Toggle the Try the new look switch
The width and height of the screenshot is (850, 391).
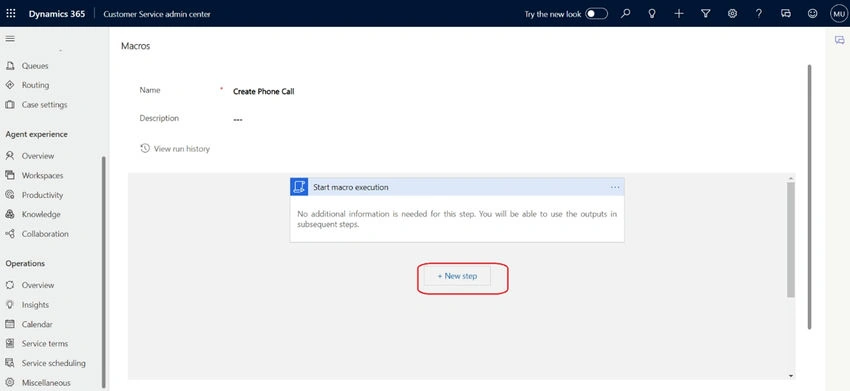[596, 14]
